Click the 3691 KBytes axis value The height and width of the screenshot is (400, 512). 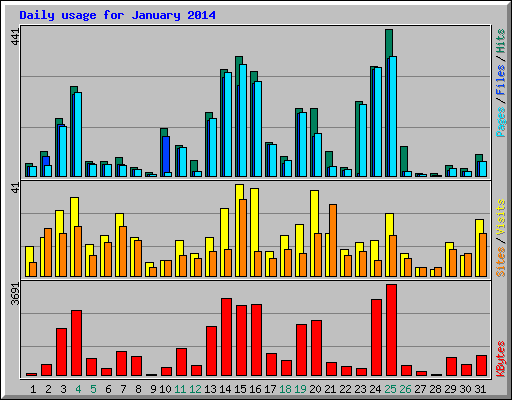click(x=16, y=294)
